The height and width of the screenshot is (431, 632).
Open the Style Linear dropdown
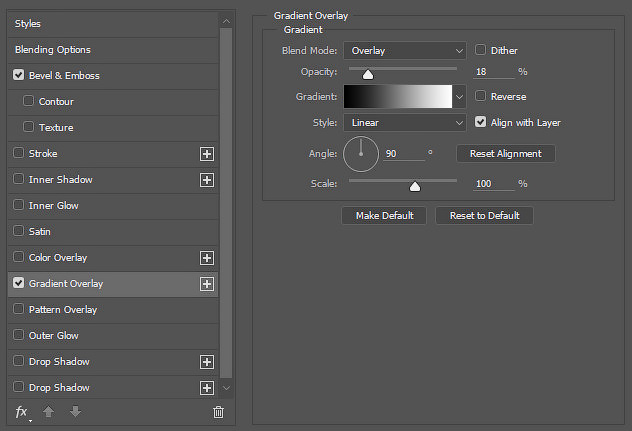coord(405,123)
